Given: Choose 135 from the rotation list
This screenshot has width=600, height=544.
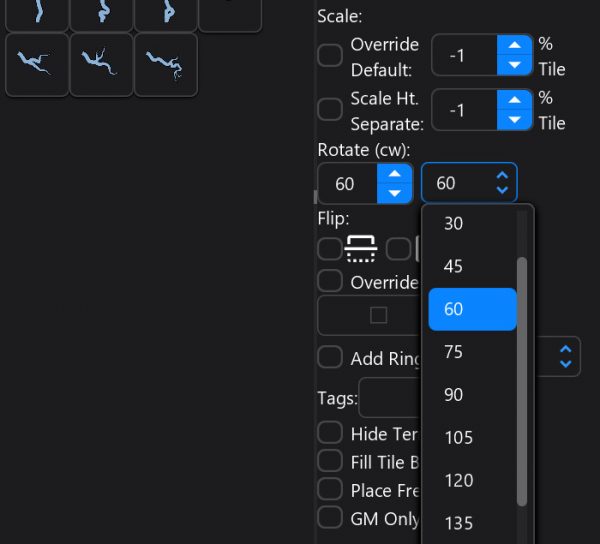Looking at the screenshot, I should click(472, 523).
